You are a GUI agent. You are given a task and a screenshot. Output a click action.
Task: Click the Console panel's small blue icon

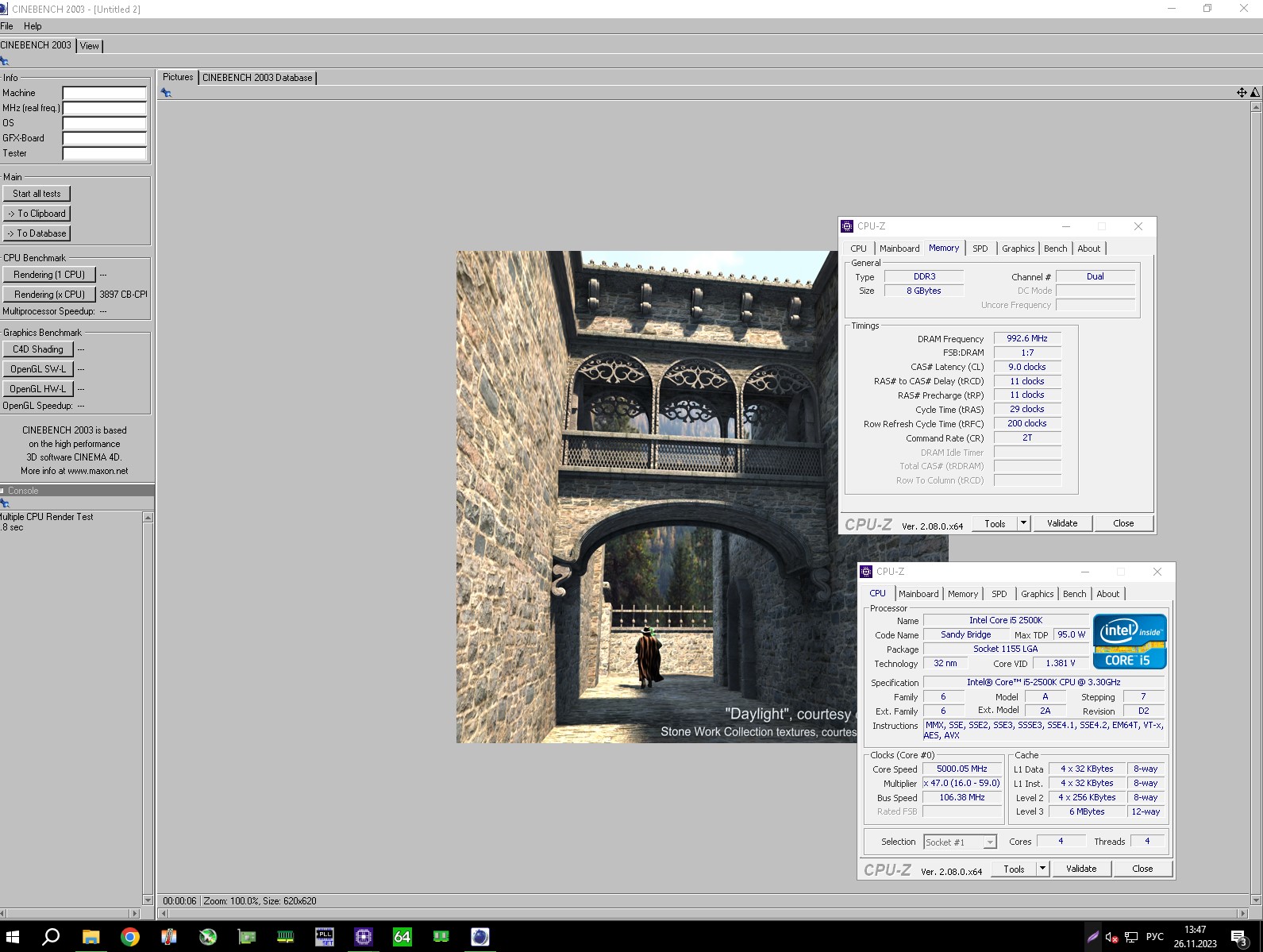click(5, 503)
